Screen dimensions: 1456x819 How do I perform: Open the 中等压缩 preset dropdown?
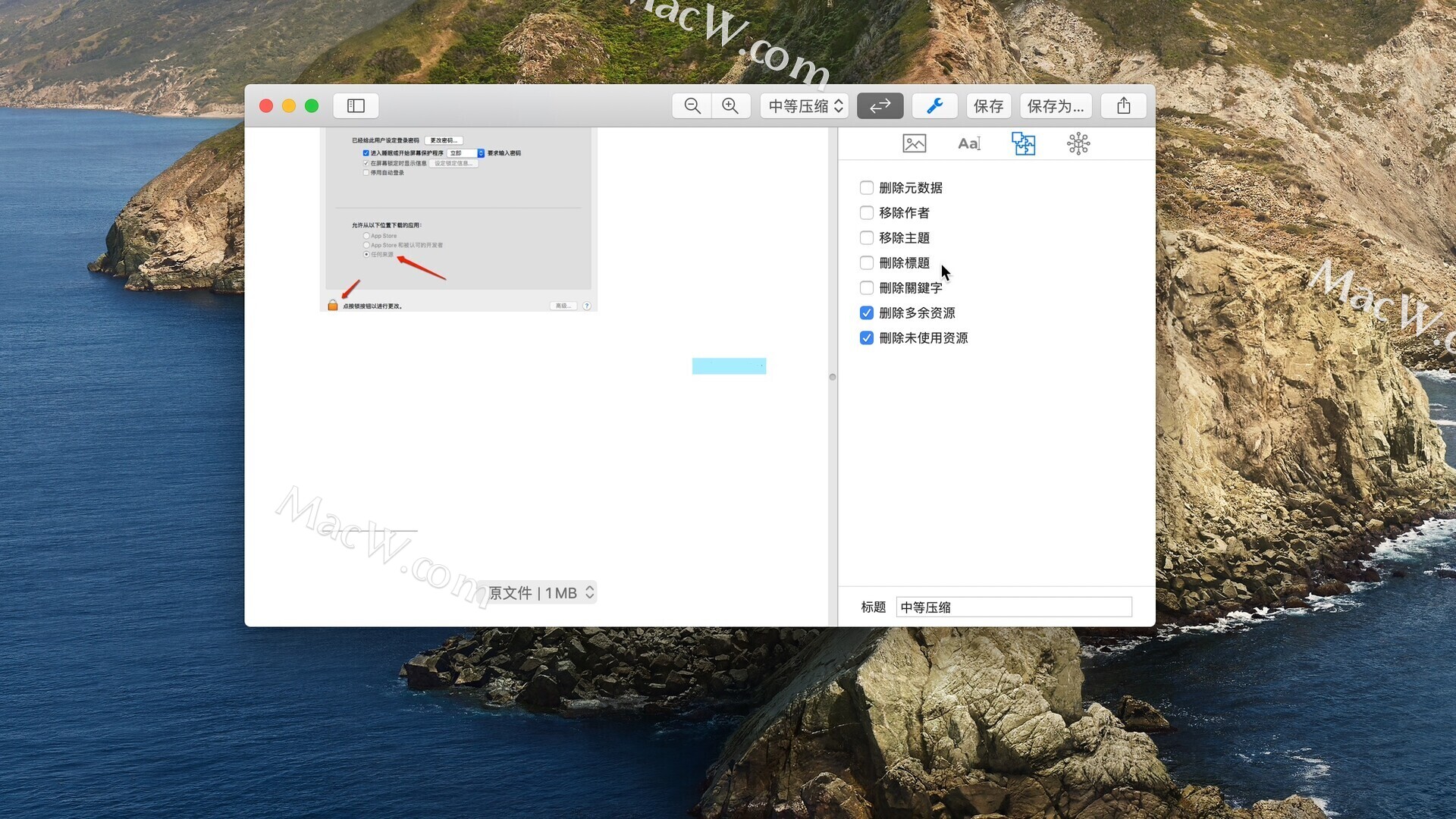pyautogui.click(x=805, y=106)
